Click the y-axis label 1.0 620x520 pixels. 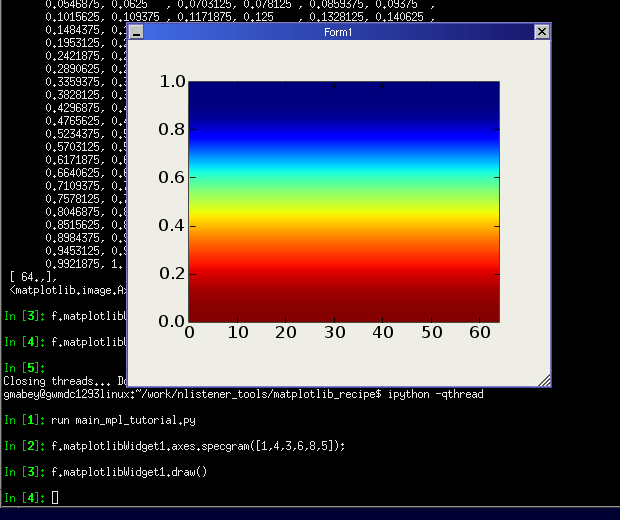point(172,81)
